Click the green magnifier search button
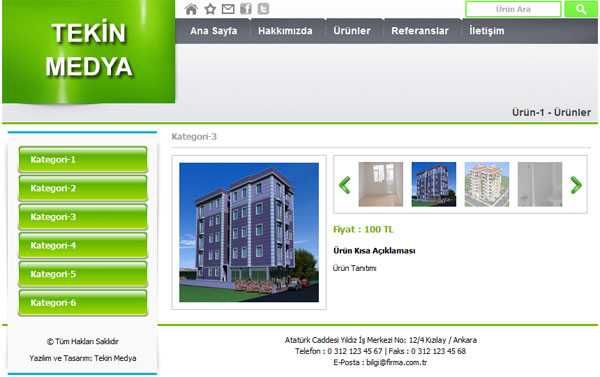Screen dimensions: 600x377 pos(581,9)
